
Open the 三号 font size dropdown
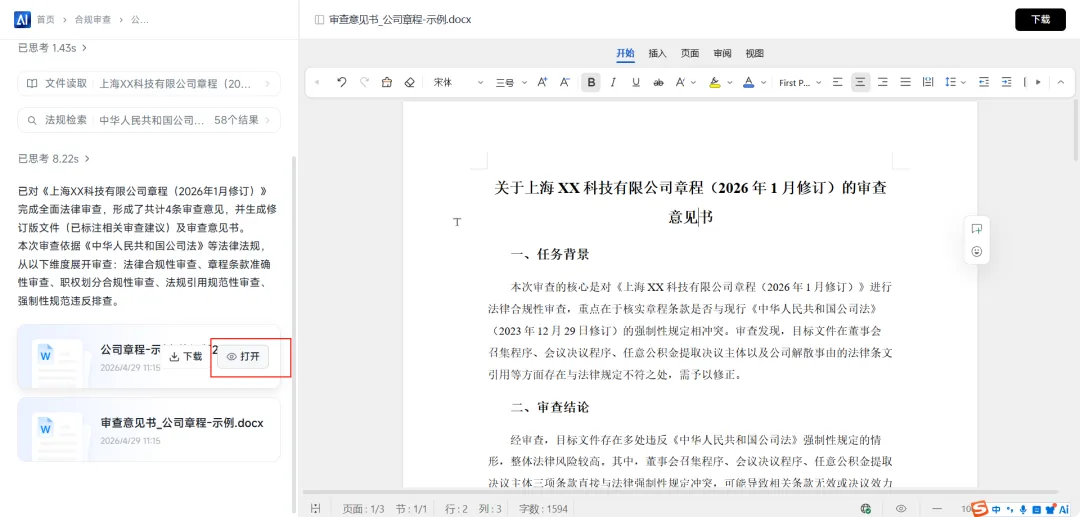coord(511,83)
